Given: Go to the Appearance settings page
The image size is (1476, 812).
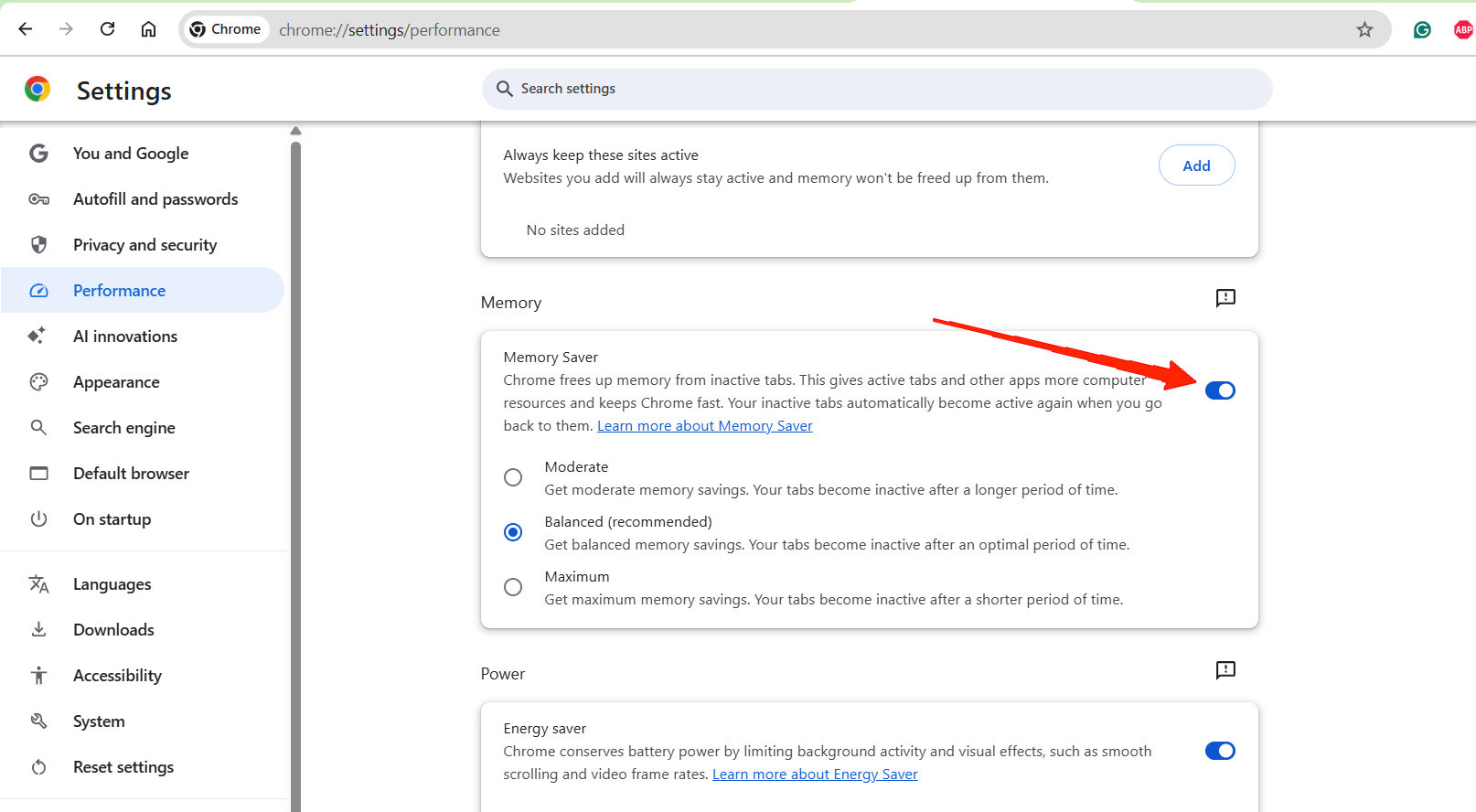Looking at the screenshot, I should point(116,382).
